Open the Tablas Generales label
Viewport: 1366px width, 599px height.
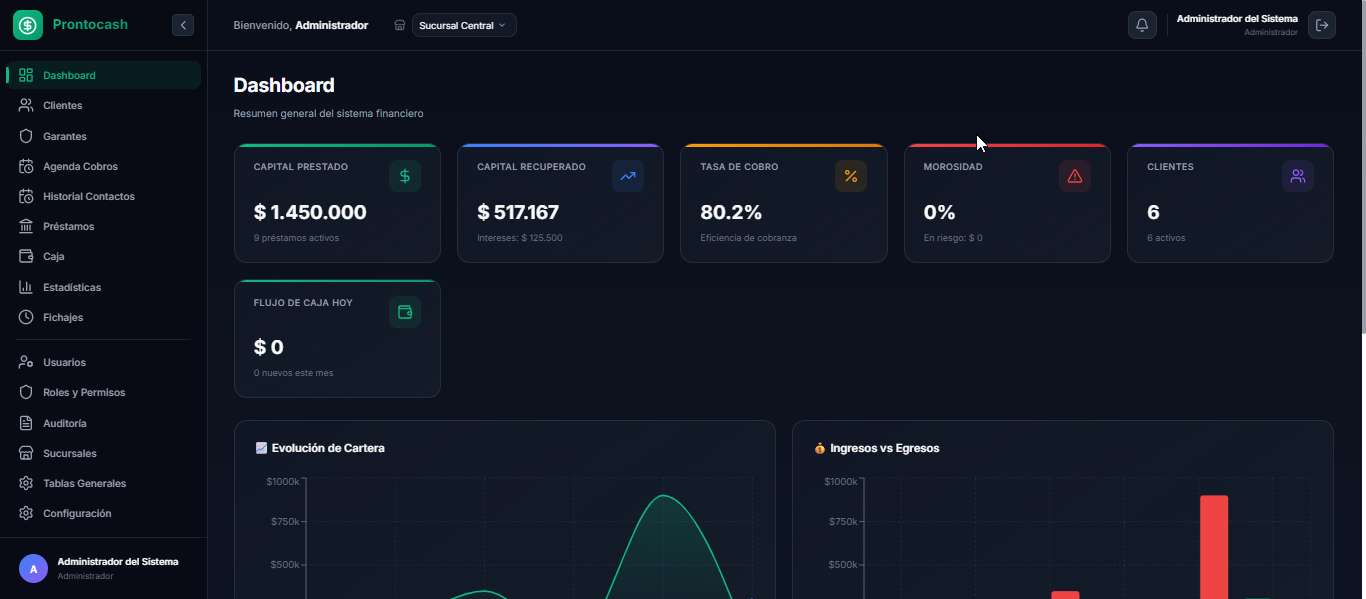[x=85, y=483]
